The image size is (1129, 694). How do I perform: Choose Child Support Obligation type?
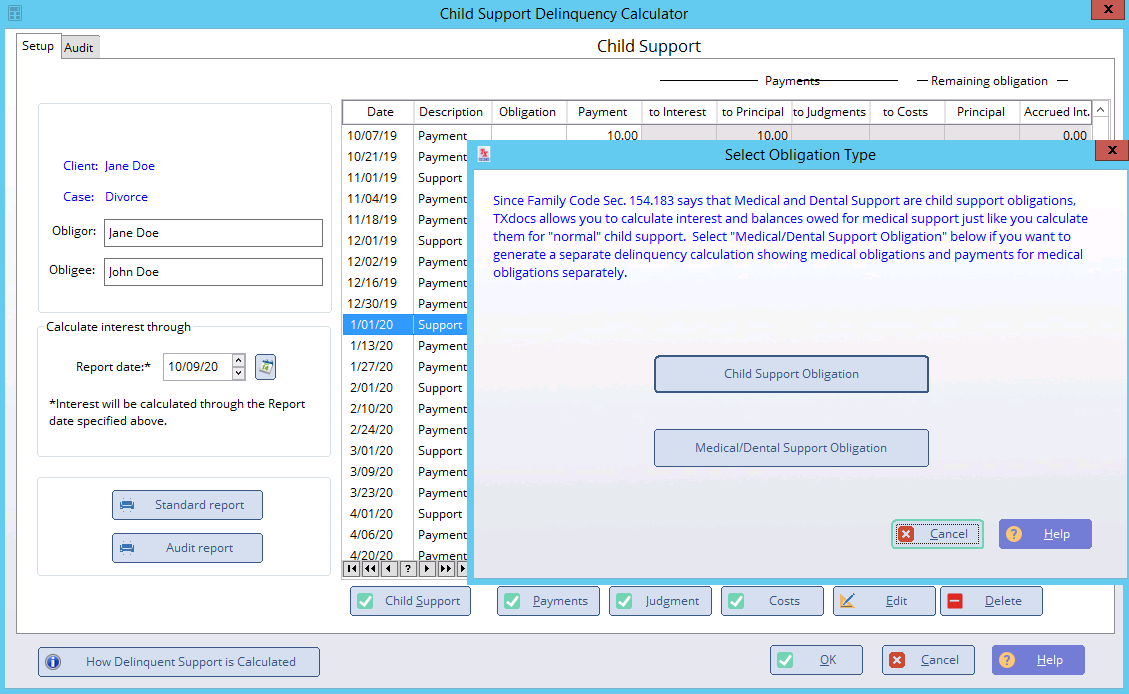tap(791, 374)
